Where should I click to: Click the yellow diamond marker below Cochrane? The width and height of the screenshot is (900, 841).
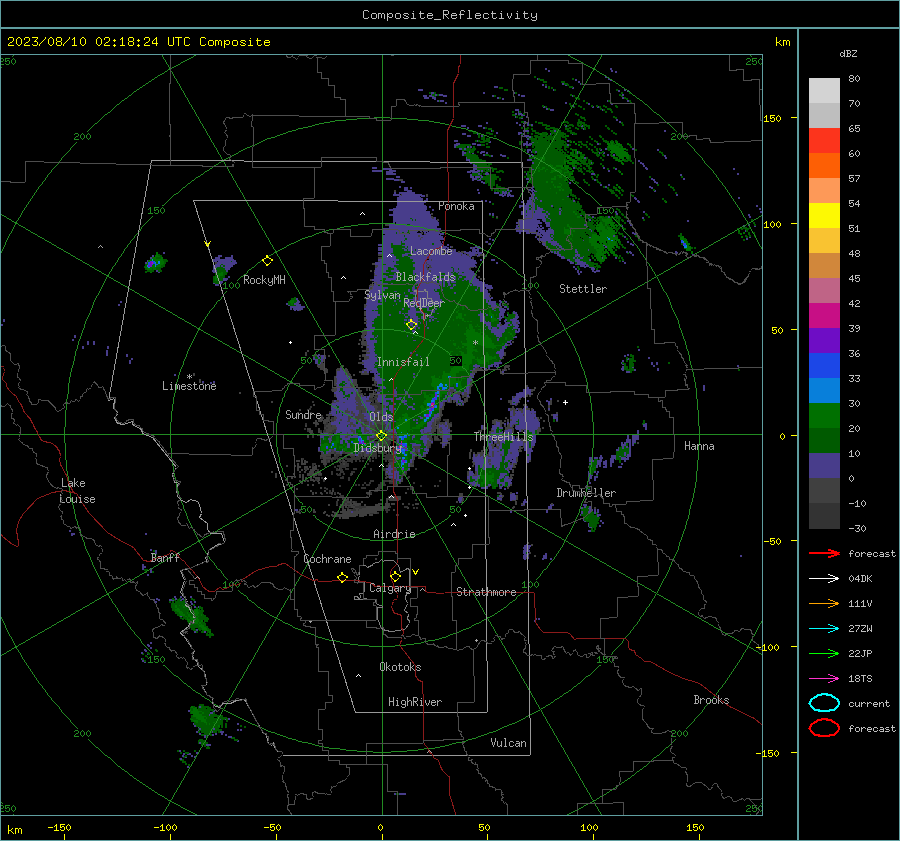pos(343,577)
